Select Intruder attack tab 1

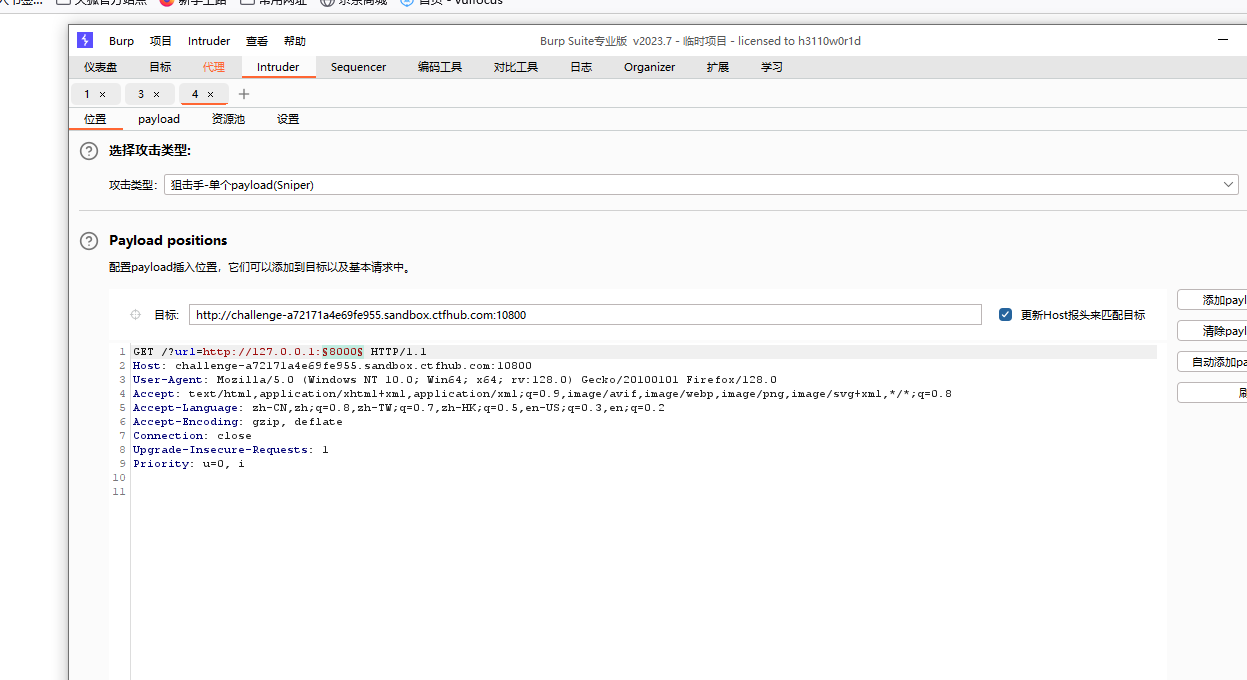[87, 94]
